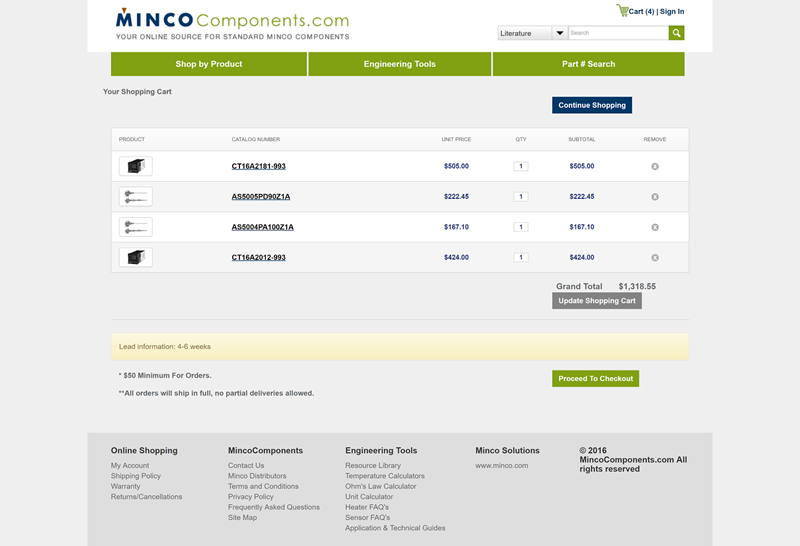Select the Grand Total $1,318.55 amount
The width and height of the screenshot is (800, 546).
click(637, 286)
